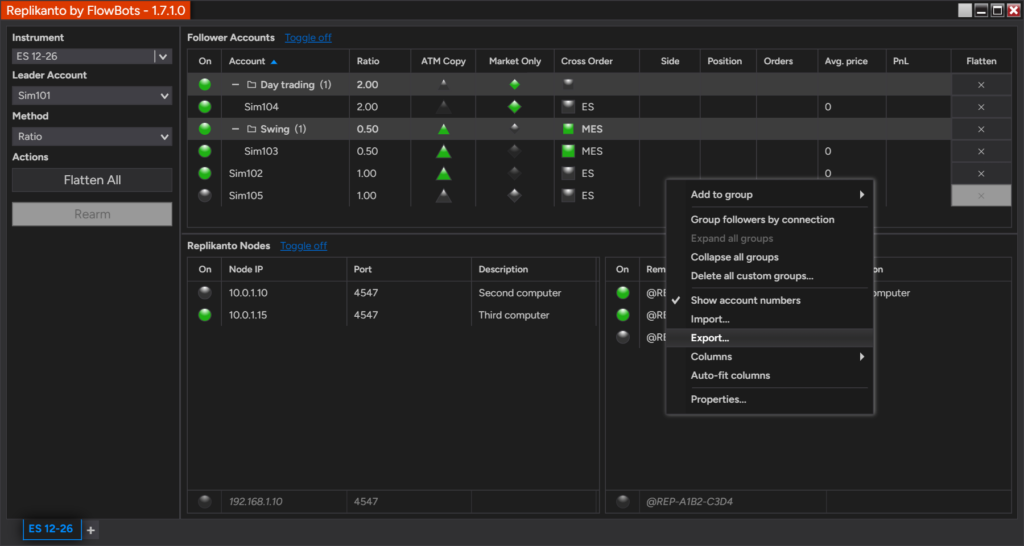Toggle Market Only diamond for Sim102
1024x546 pixels.
click(515, 174)
